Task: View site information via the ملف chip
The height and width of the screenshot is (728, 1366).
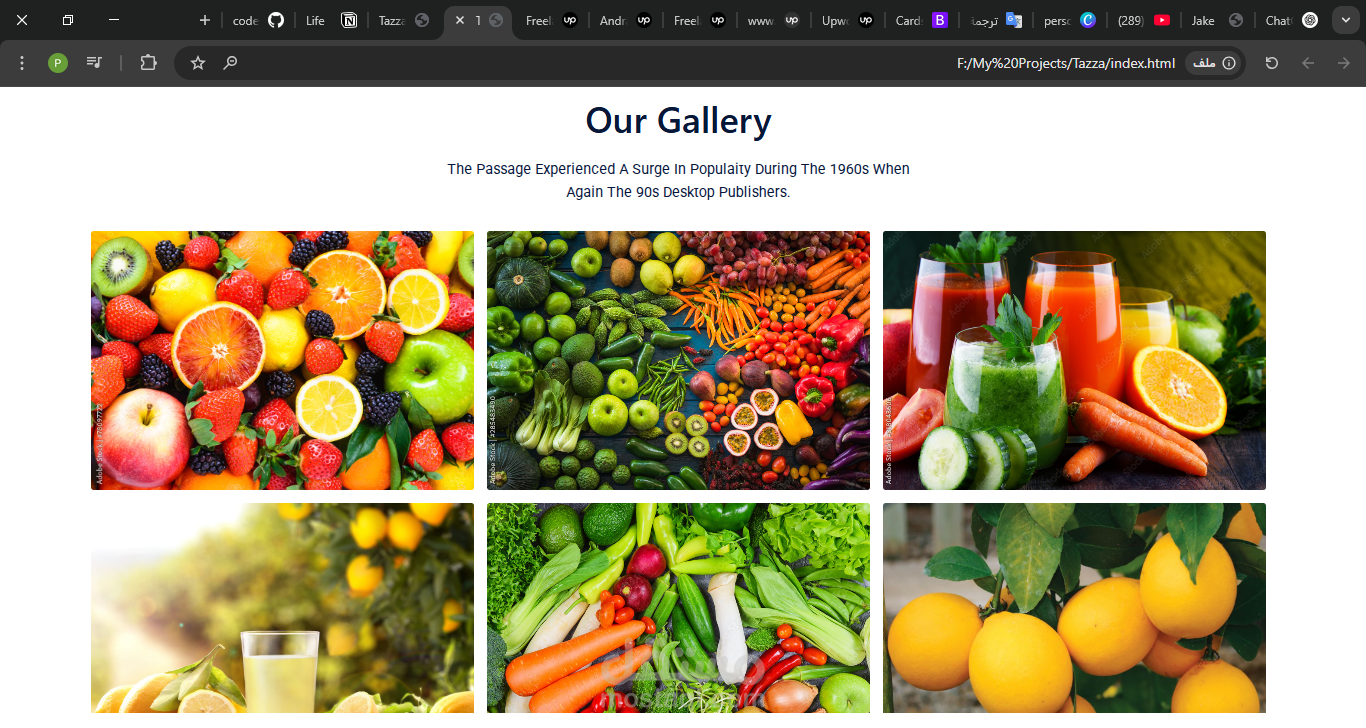Action: [1214, 63]
